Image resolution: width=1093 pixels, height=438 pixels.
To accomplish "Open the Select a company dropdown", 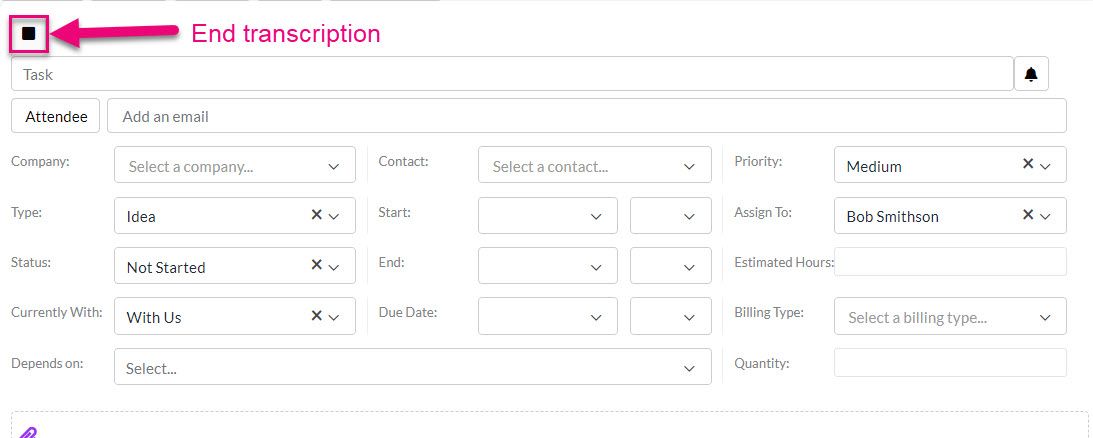I will point(235,165).
